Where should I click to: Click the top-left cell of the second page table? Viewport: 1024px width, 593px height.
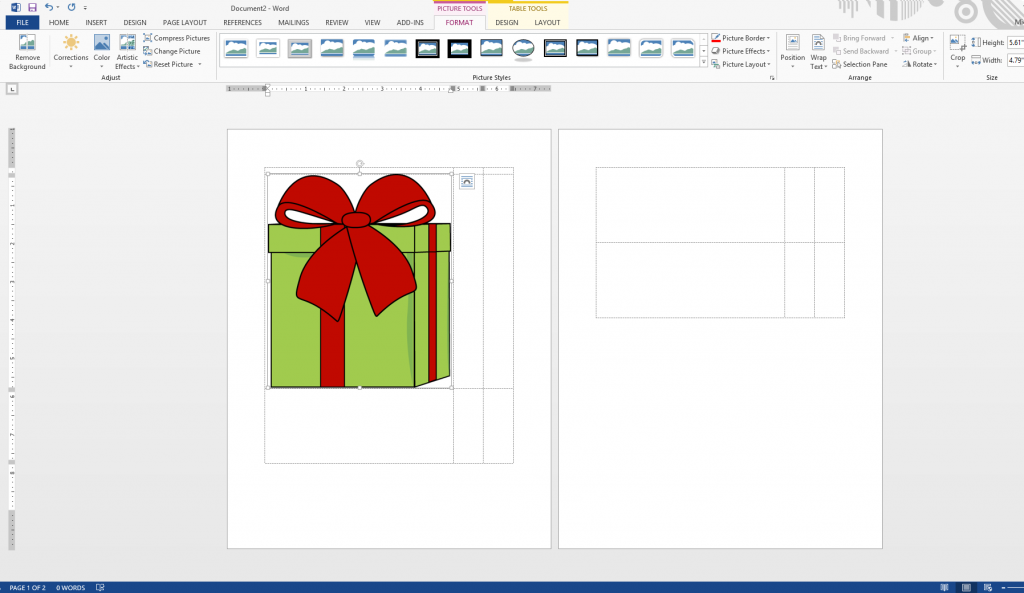pos(690,205)
